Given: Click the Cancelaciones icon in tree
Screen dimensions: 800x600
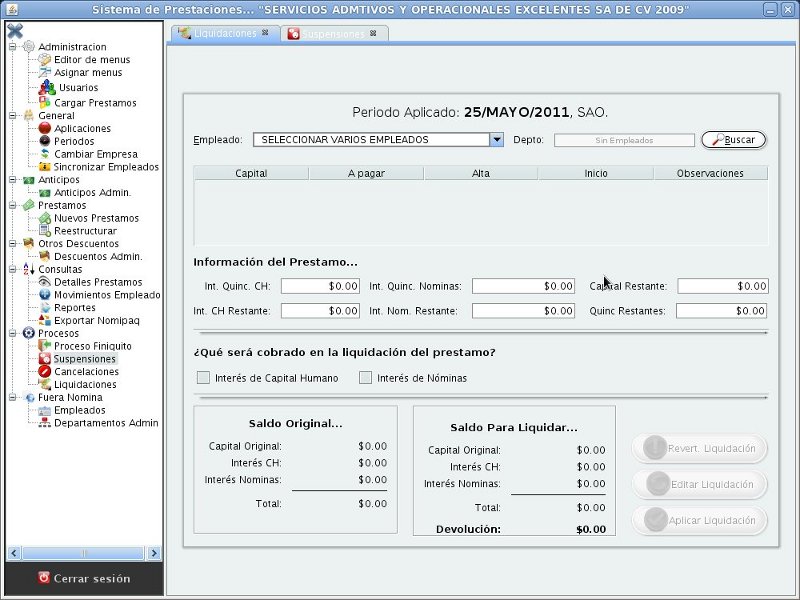Looking at the screenshot, I should [x=45, y=372].
